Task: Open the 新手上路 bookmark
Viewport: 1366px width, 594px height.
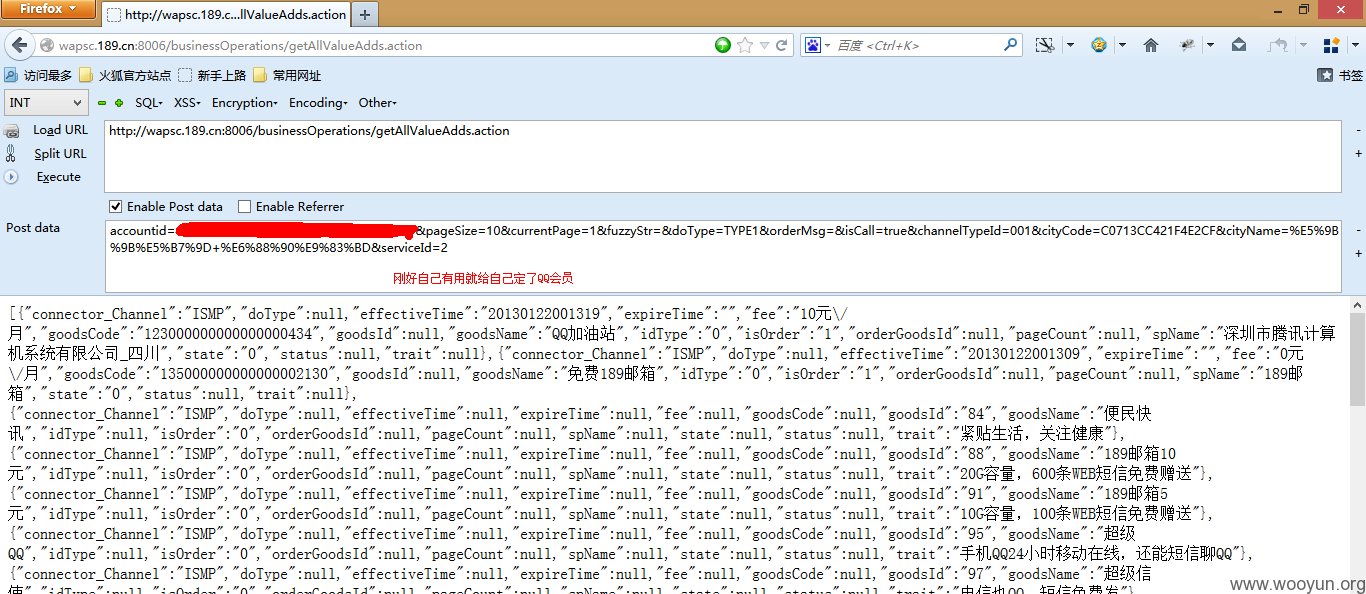Action: click(x=214, y=75)
